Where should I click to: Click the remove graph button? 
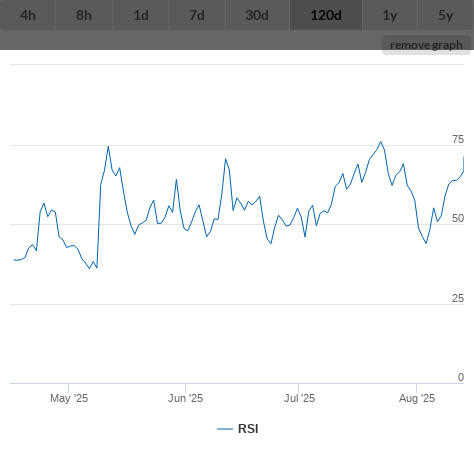click(426, 45)
